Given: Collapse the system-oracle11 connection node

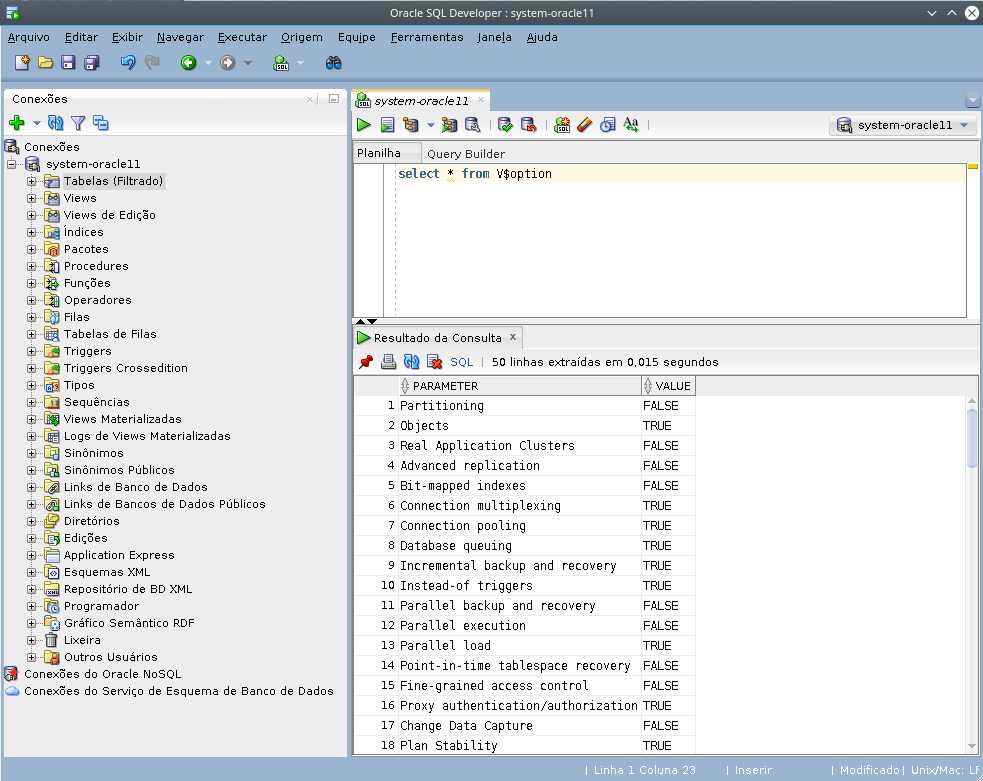Looking at the screenshot, I should 11,164.
